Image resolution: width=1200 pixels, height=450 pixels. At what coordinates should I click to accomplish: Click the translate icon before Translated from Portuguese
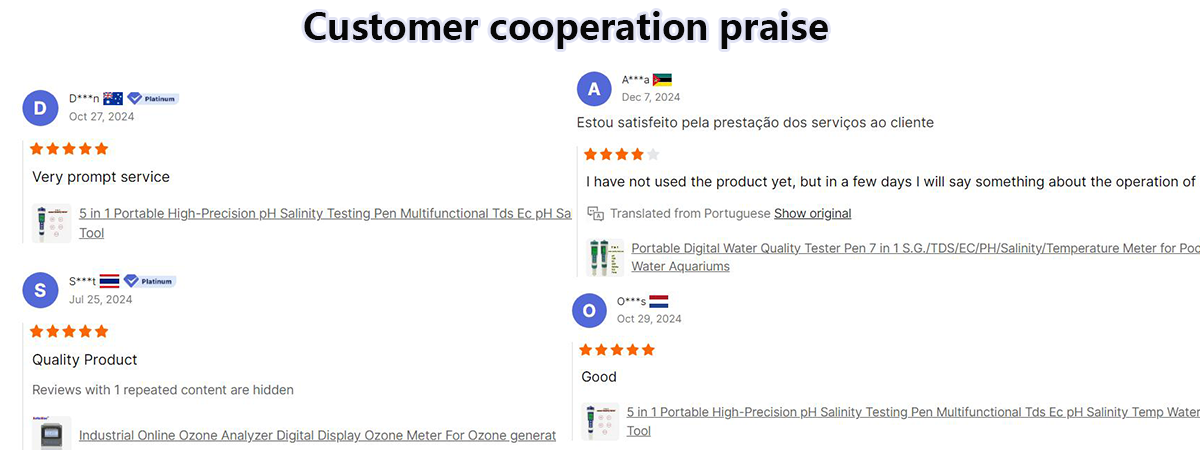[595, 213]
